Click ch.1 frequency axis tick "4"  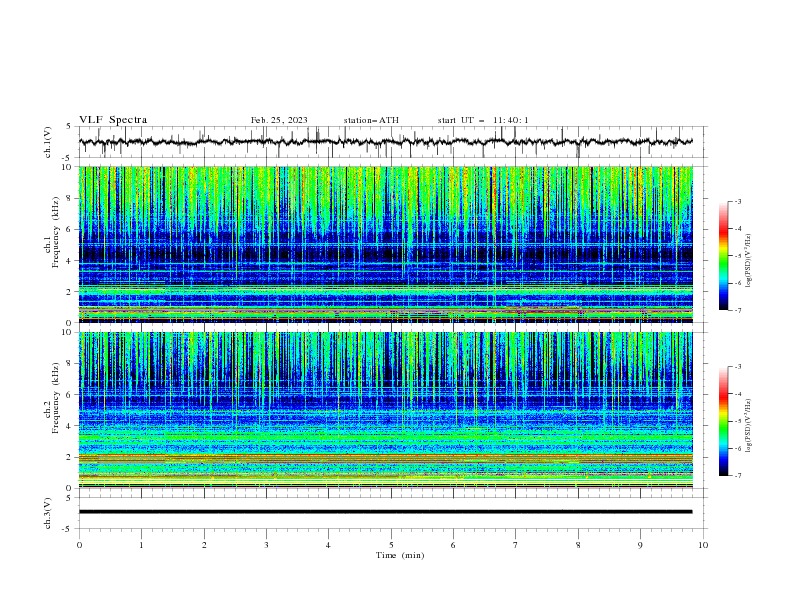coord(69,261)
